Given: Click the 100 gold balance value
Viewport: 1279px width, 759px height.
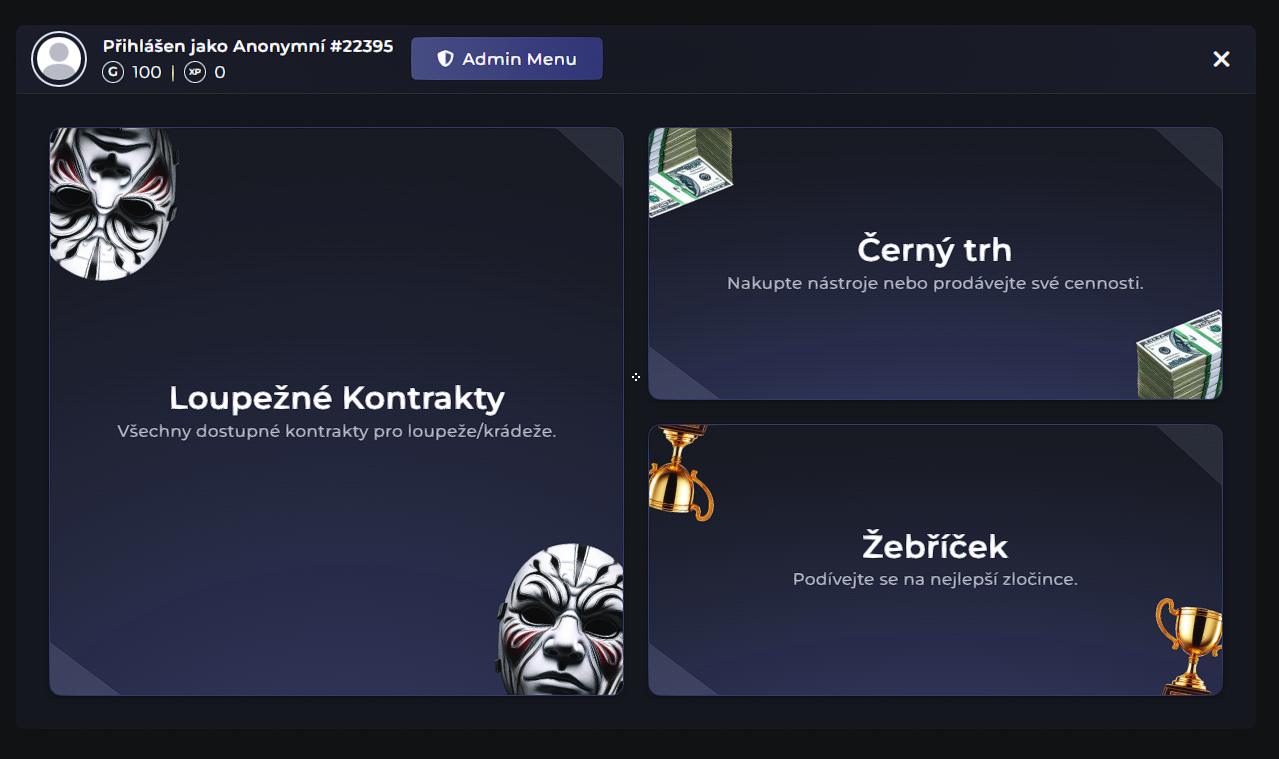Looking at the screenshot, I should [x=146, y=72].
